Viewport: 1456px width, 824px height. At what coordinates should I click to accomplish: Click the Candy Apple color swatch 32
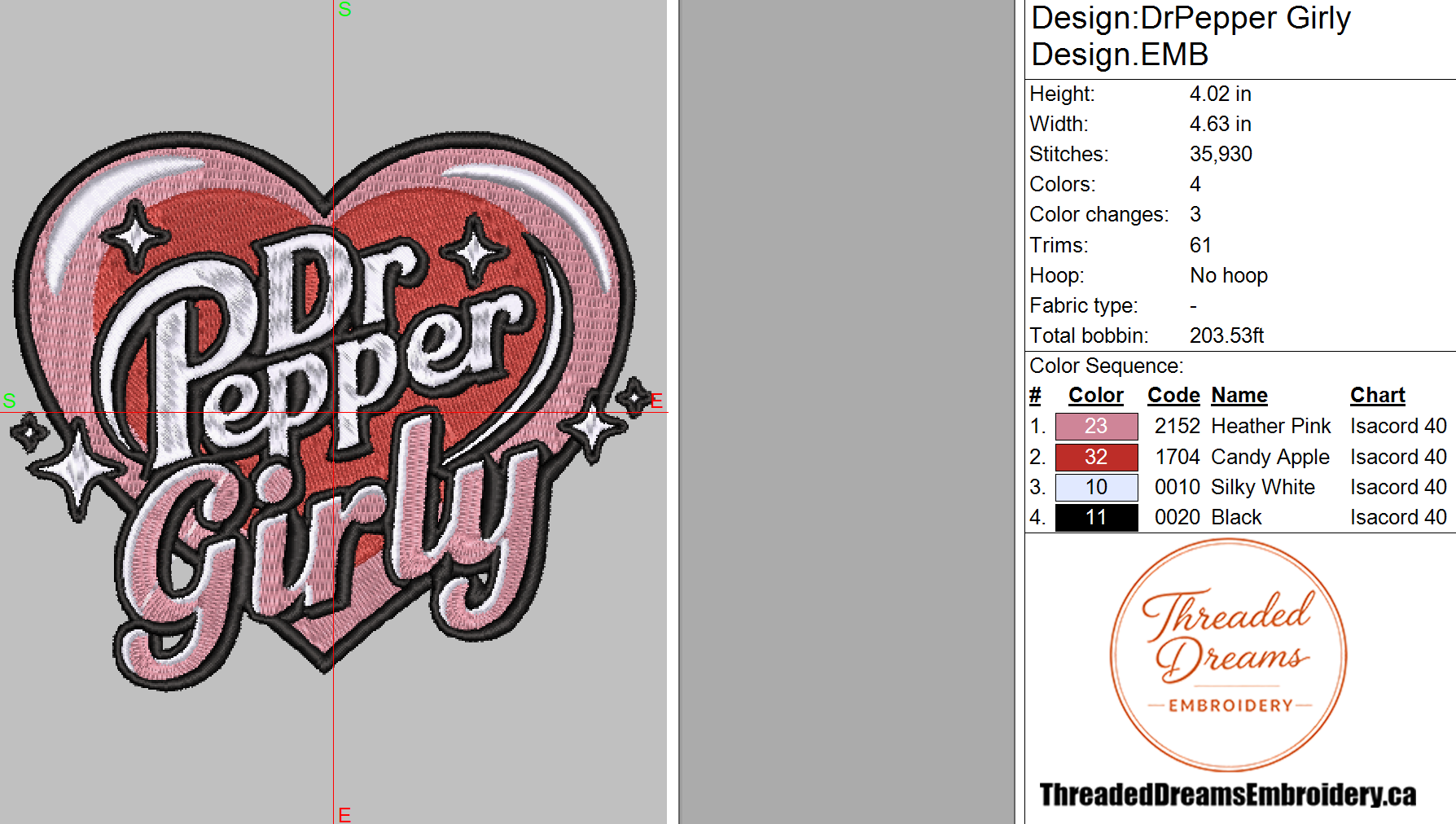1096,457
